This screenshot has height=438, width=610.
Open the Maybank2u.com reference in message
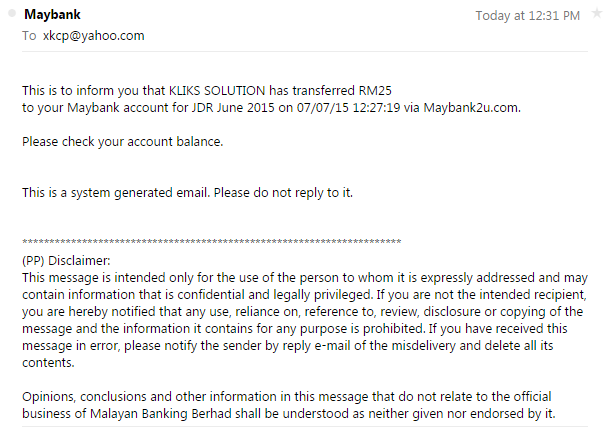pyautogui.click(x=472, y=107)
